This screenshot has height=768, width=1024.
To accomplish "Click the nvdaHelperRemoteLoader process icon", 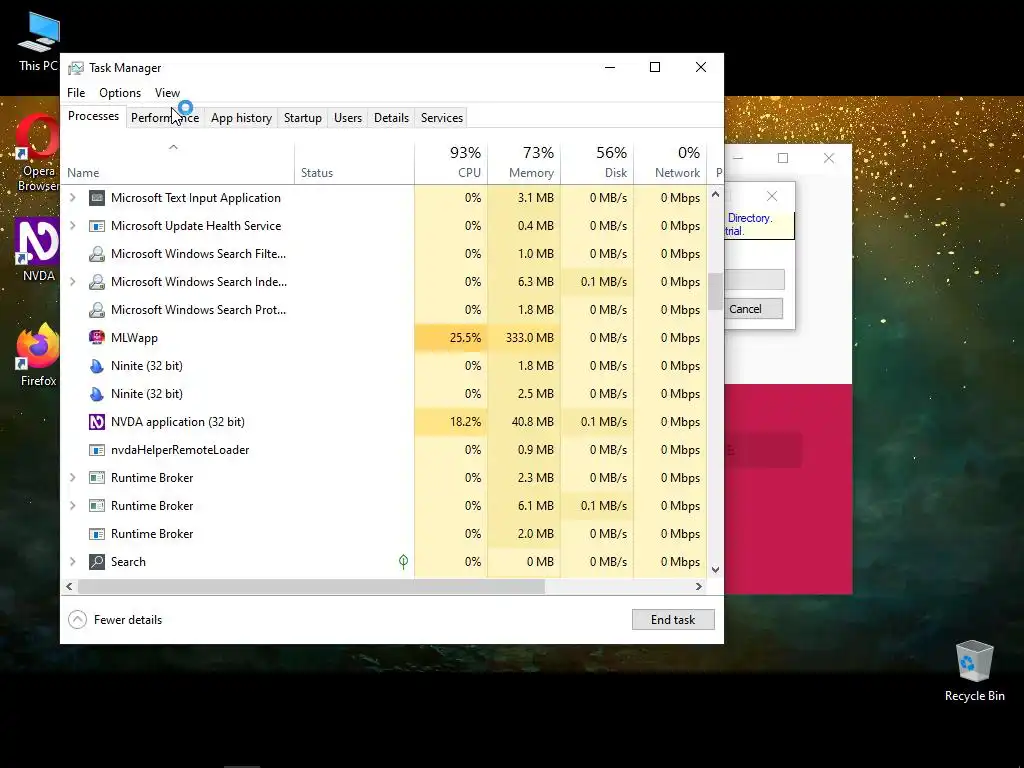I will click(97, 450).
